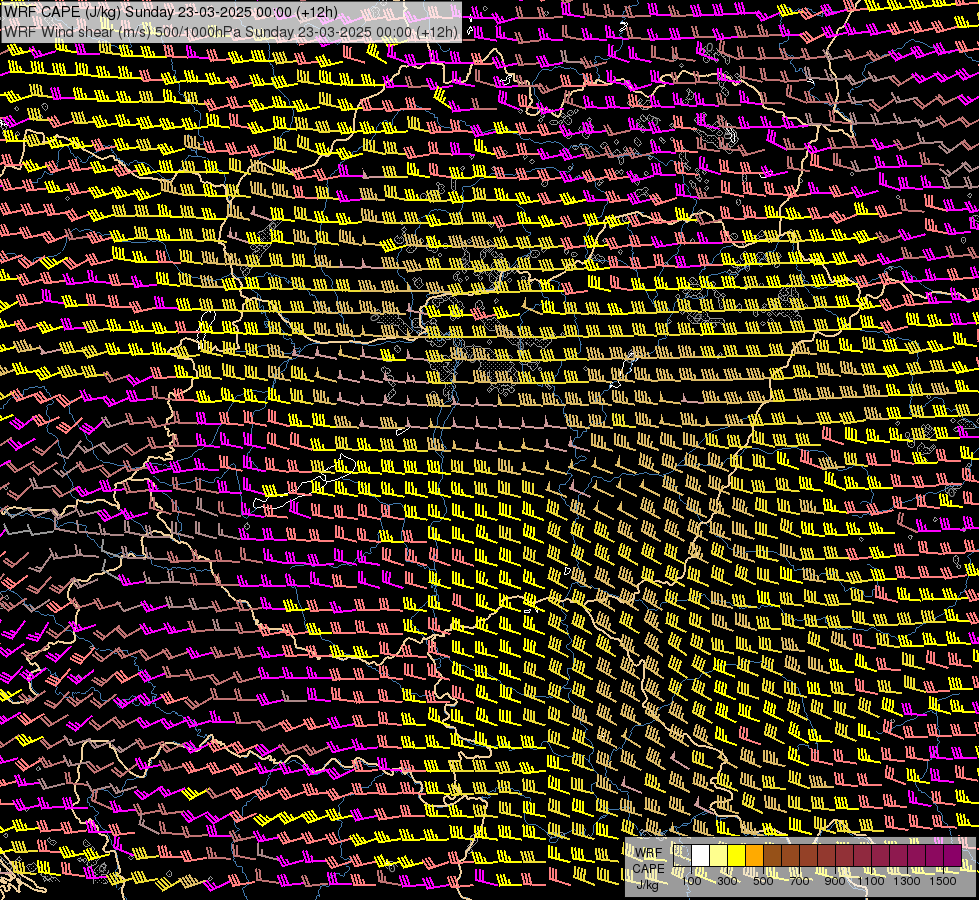Click the 'WRF CAPE (J/kg)' title line
The width and height of the screenshot is (979, 900).
coord(170,12)
